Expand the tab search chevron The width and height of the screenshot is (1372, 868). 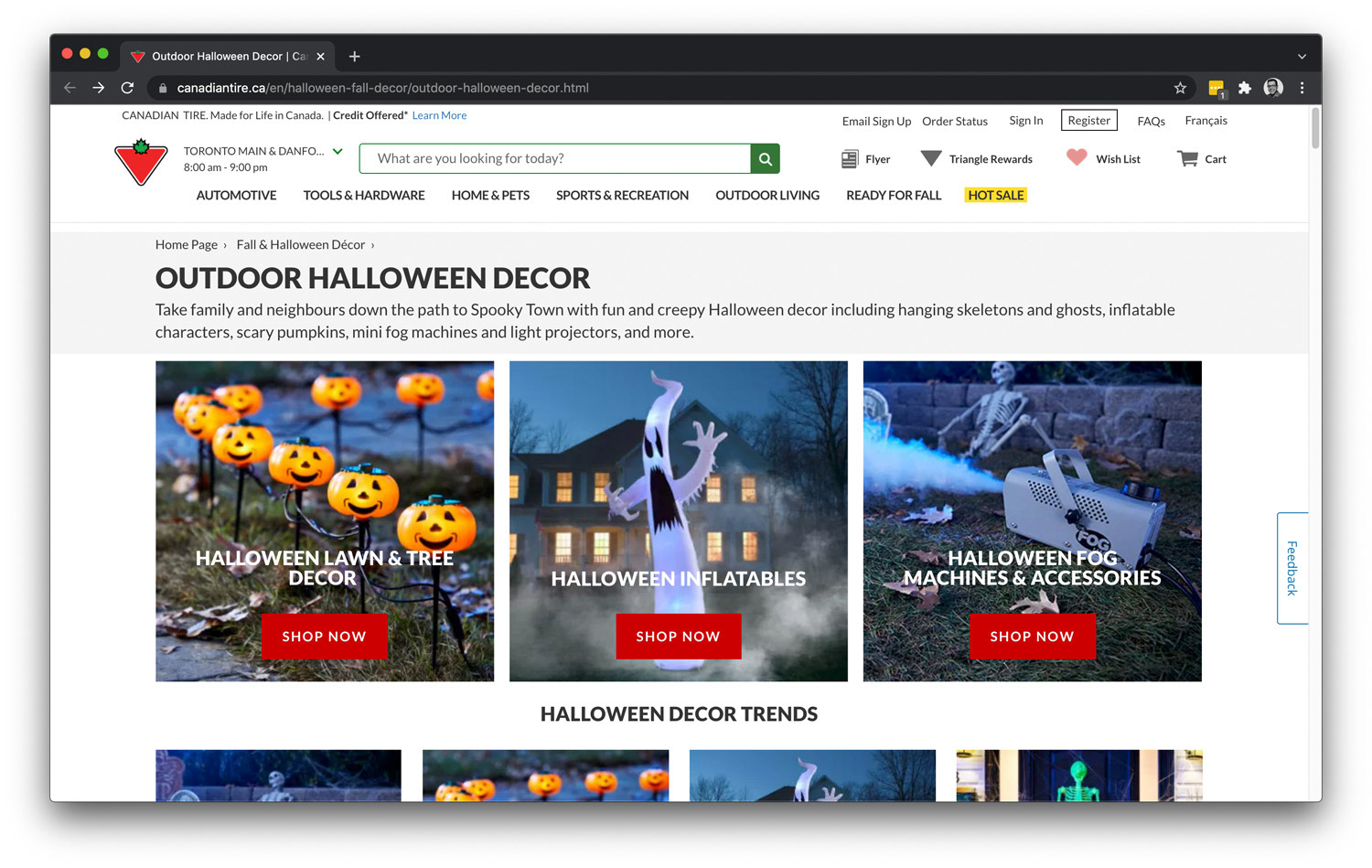click(1302, 57)
